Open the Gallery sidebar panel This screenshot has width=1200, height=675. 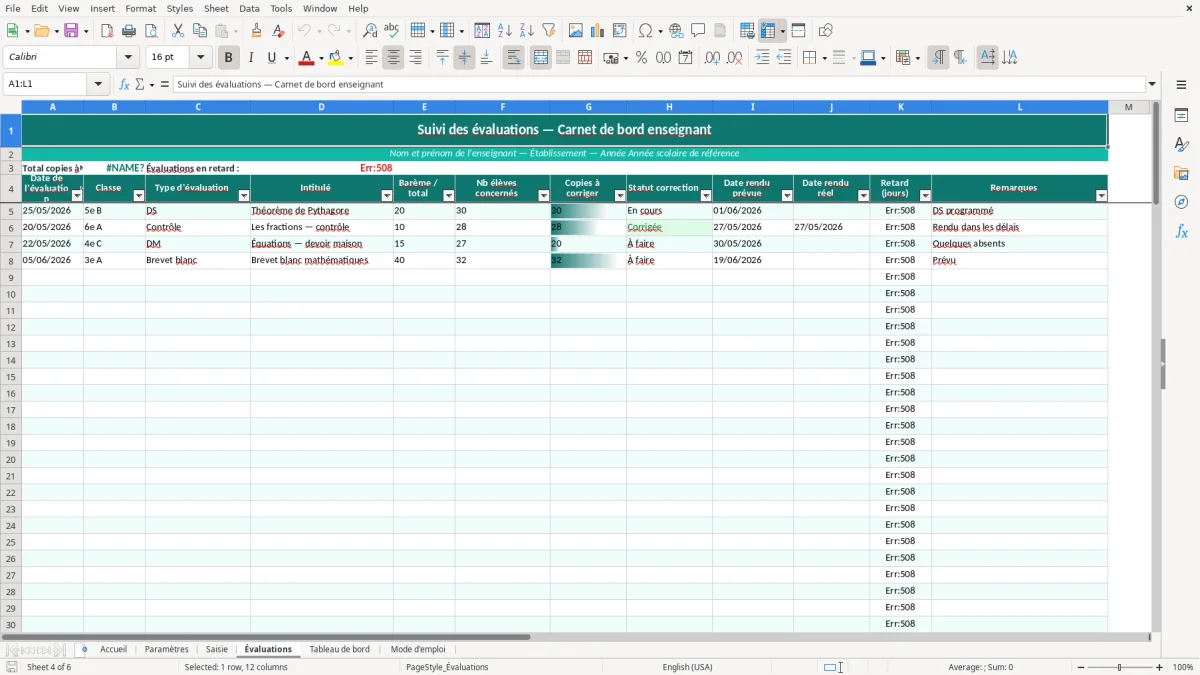point(1181,173)
